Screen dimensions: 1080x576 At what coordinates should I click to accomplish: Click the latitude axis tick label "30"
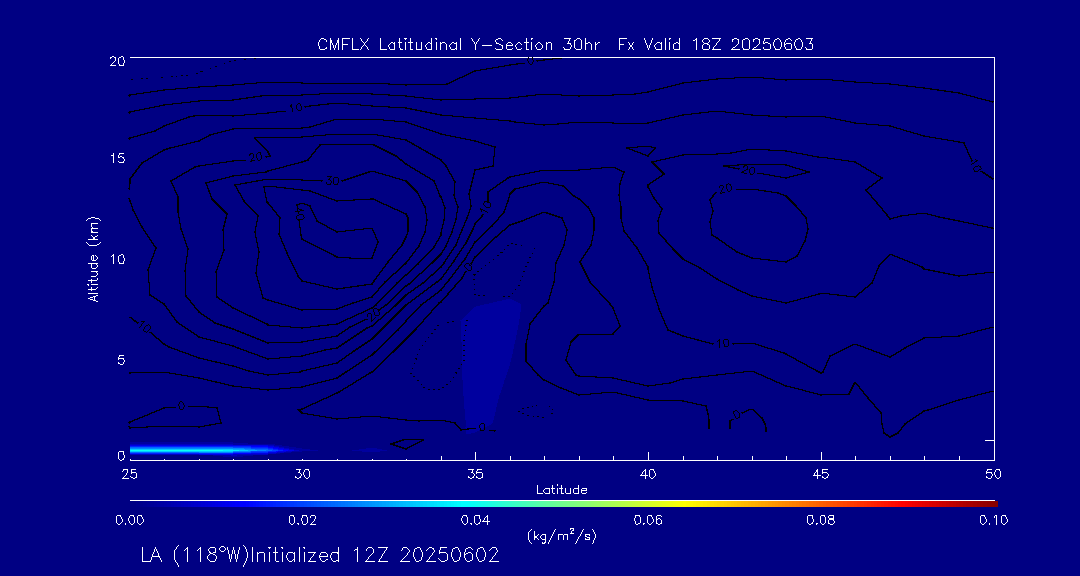point(302,474)
